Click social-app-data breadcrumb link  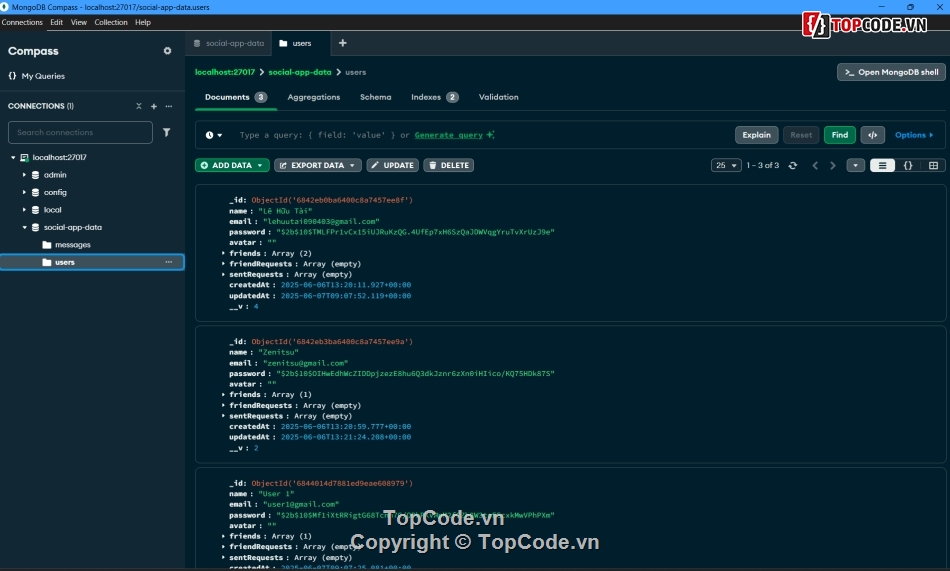pyautogui.click(x=300, y=72)
